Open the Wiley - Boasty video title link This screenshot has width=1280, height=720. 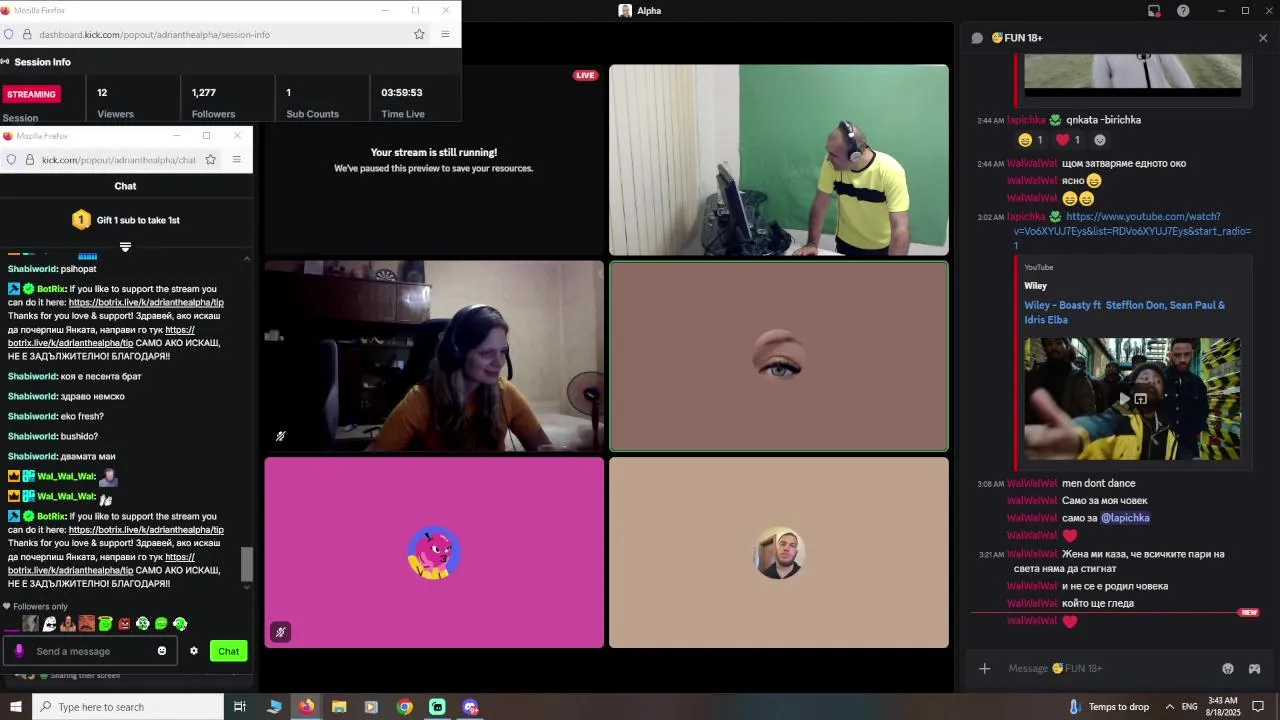tap(1124, 312)
